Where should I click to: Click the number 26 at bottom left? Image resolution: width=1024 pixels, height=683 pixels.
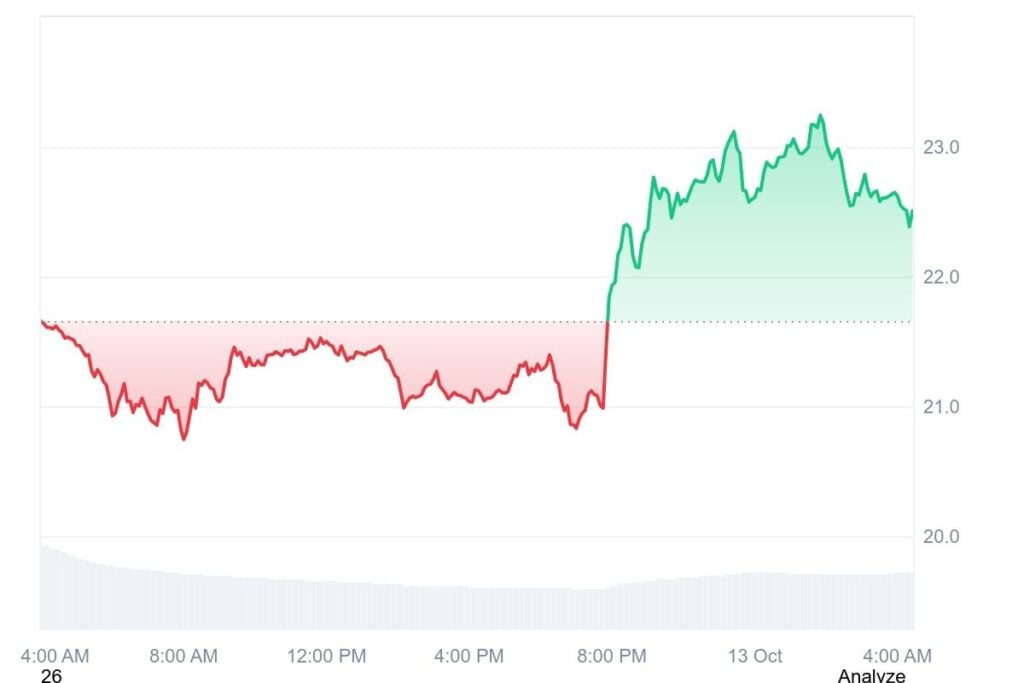(51, 676)
